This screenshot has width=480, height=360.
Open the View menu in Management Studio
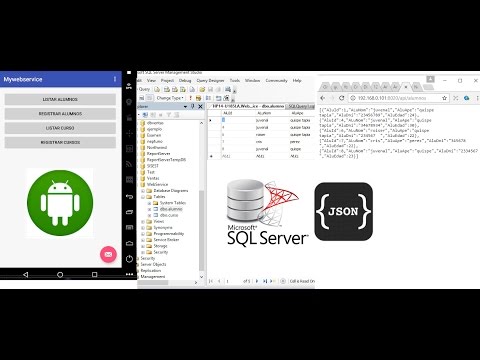tap(151, 80)
